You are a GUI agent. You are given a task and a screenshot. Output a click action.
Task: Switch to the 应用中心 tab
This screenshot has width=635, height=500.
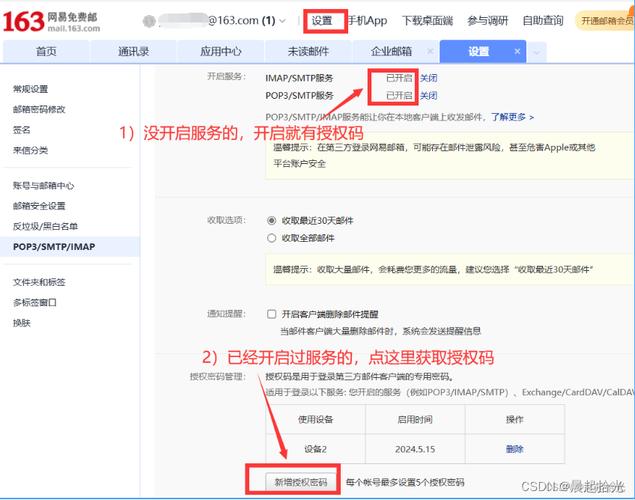tap(221, 51)
